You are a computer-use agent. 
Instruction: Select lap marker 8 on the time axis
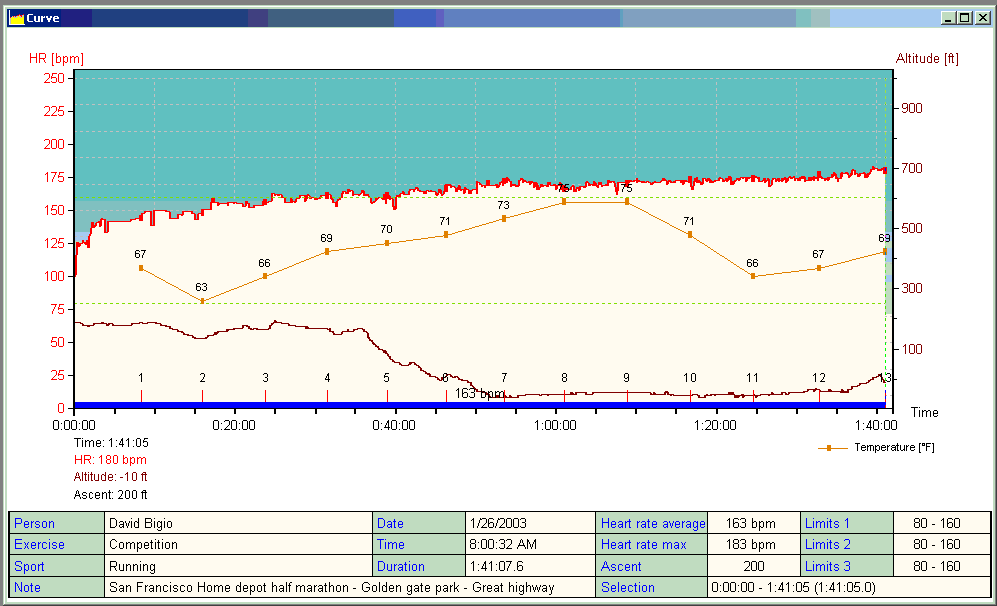[564, 395]
